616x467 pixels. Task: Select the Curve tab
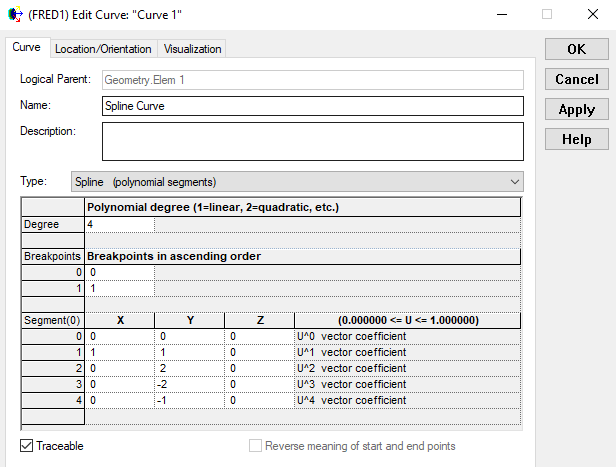coord(26,48)
